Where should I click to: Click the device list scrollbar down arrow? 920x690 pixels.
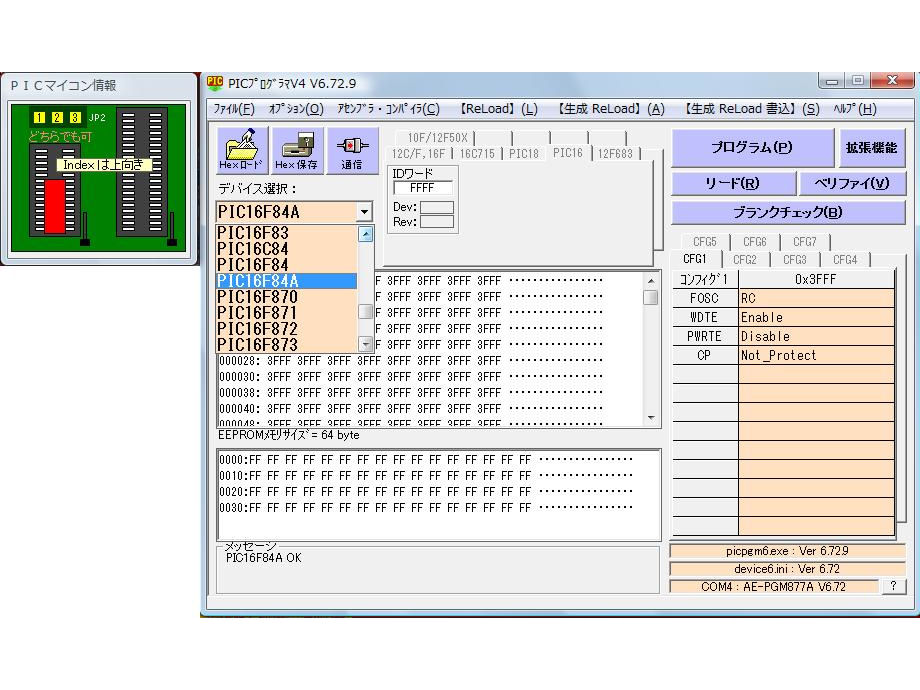365,344
